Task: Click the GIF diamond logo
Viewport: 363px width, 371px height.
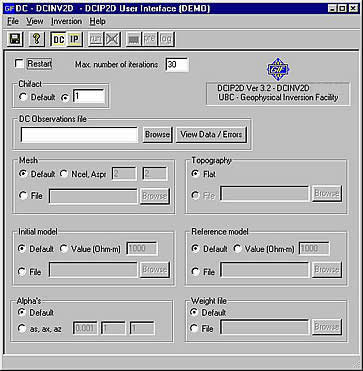Action: (278, 69)
